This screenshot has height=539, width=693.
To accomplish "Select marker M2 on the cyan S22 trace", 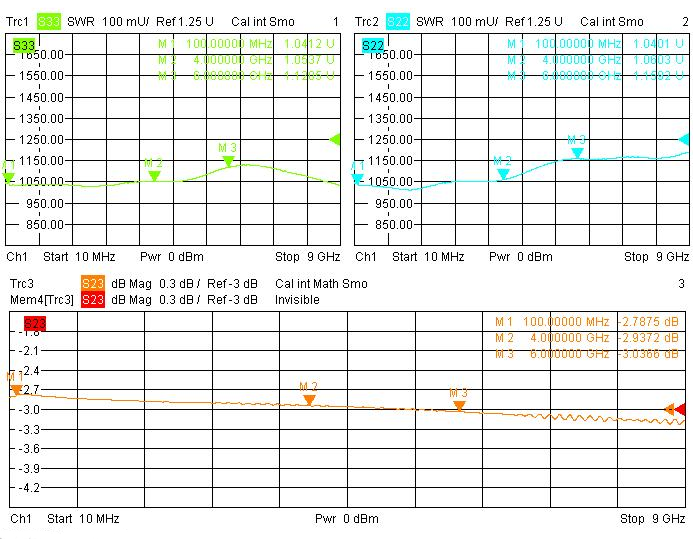I will tap(503, 173).
